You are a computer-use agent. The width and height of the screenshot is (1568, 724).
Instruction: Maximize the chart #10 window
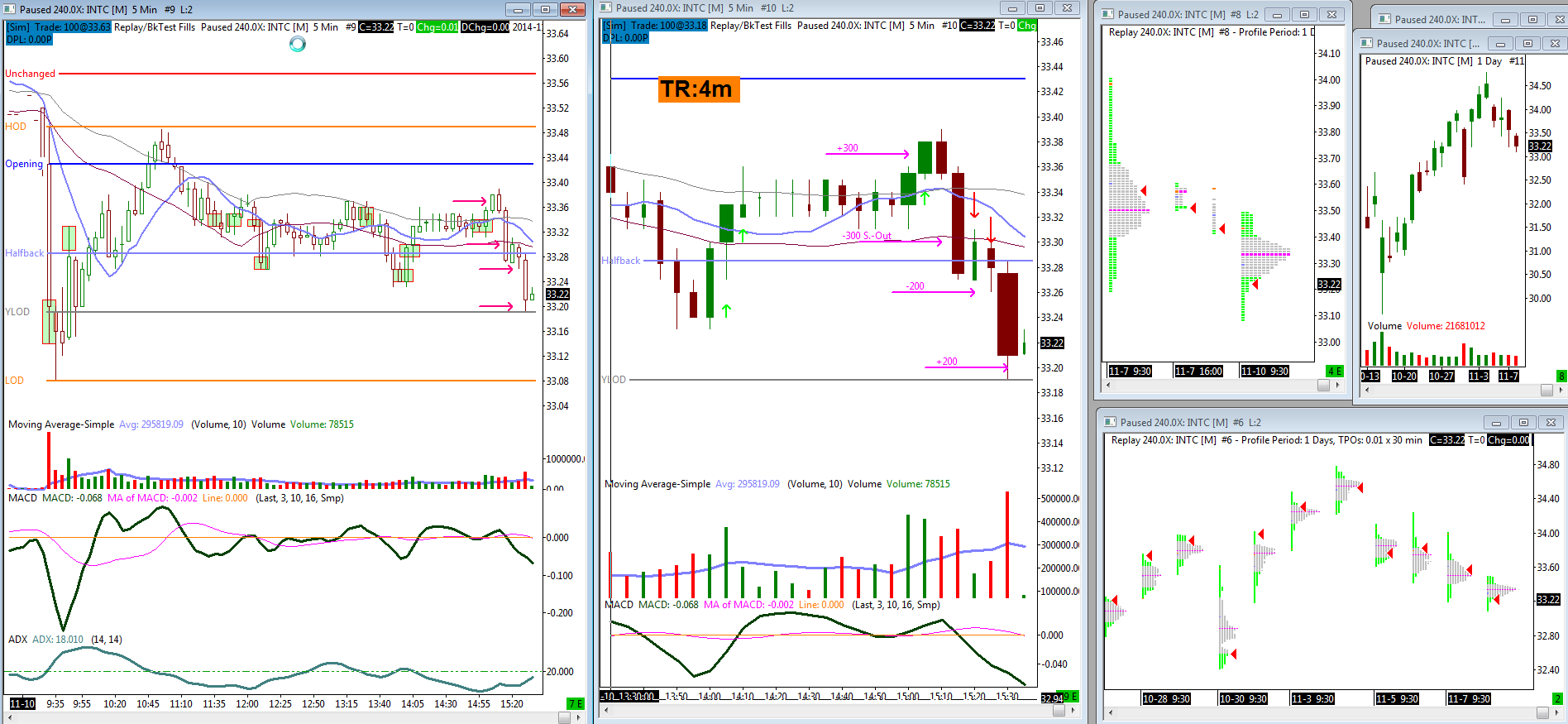point(1040,7)
